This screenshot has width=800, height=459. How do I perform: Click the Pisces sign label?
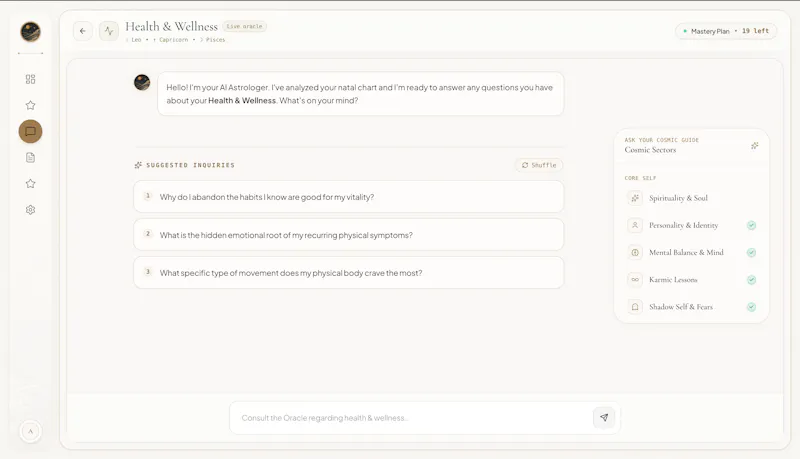click(x=215, y=40)
